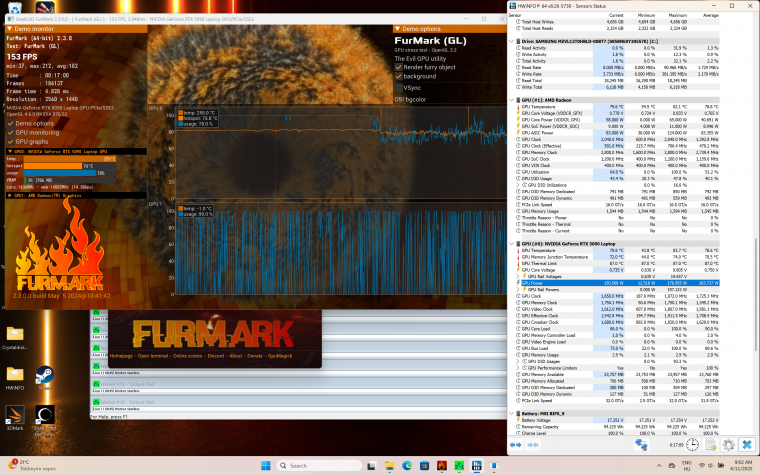Image resolution: width=760 pixels, height=475 pixels.
Task: Click Windows Start button on taskbar
Action: pyautogui.click(x=266, y=466)
